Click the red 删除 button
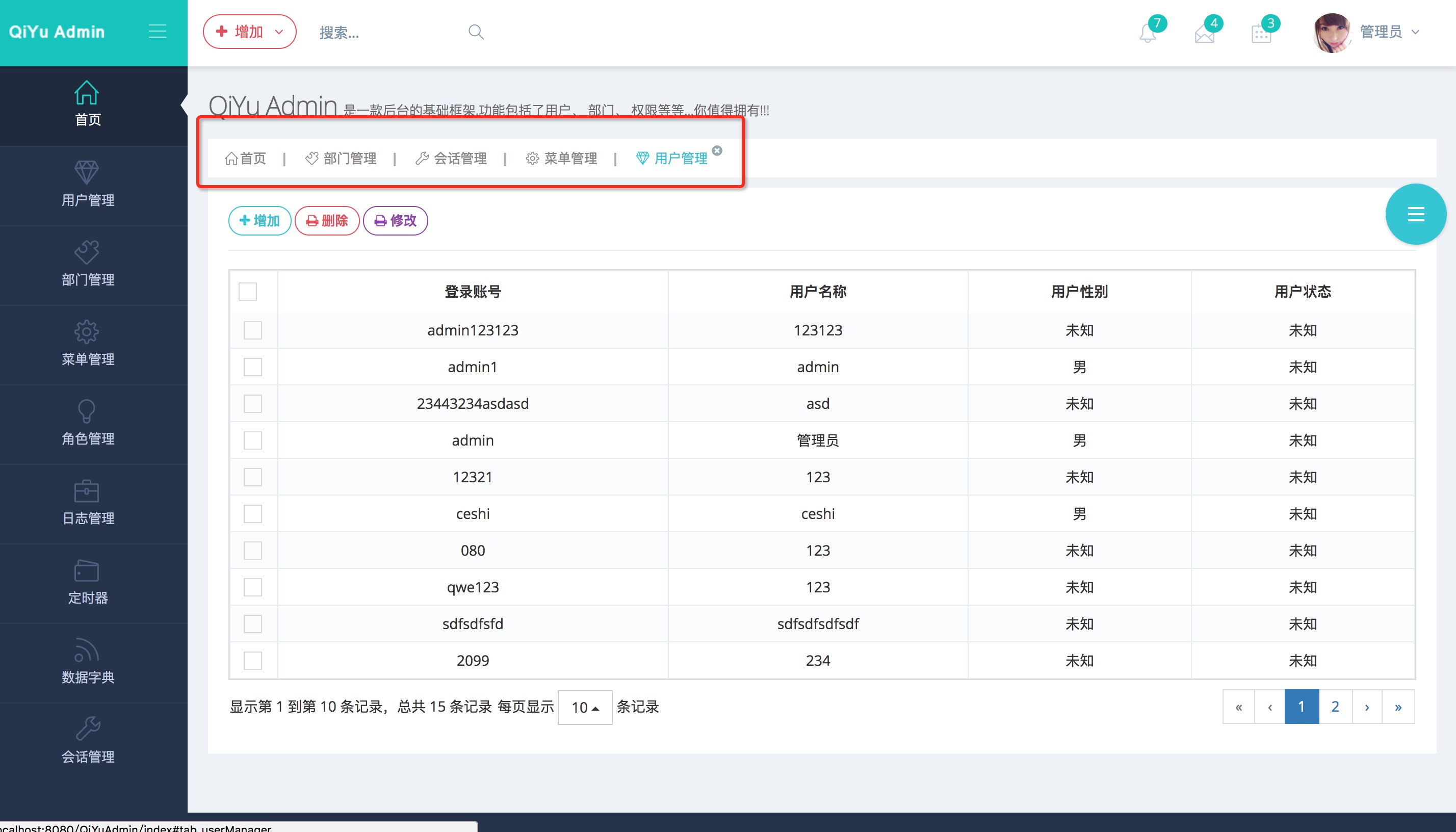Viewport: 1456px width, 832px height. pos(327,221)
